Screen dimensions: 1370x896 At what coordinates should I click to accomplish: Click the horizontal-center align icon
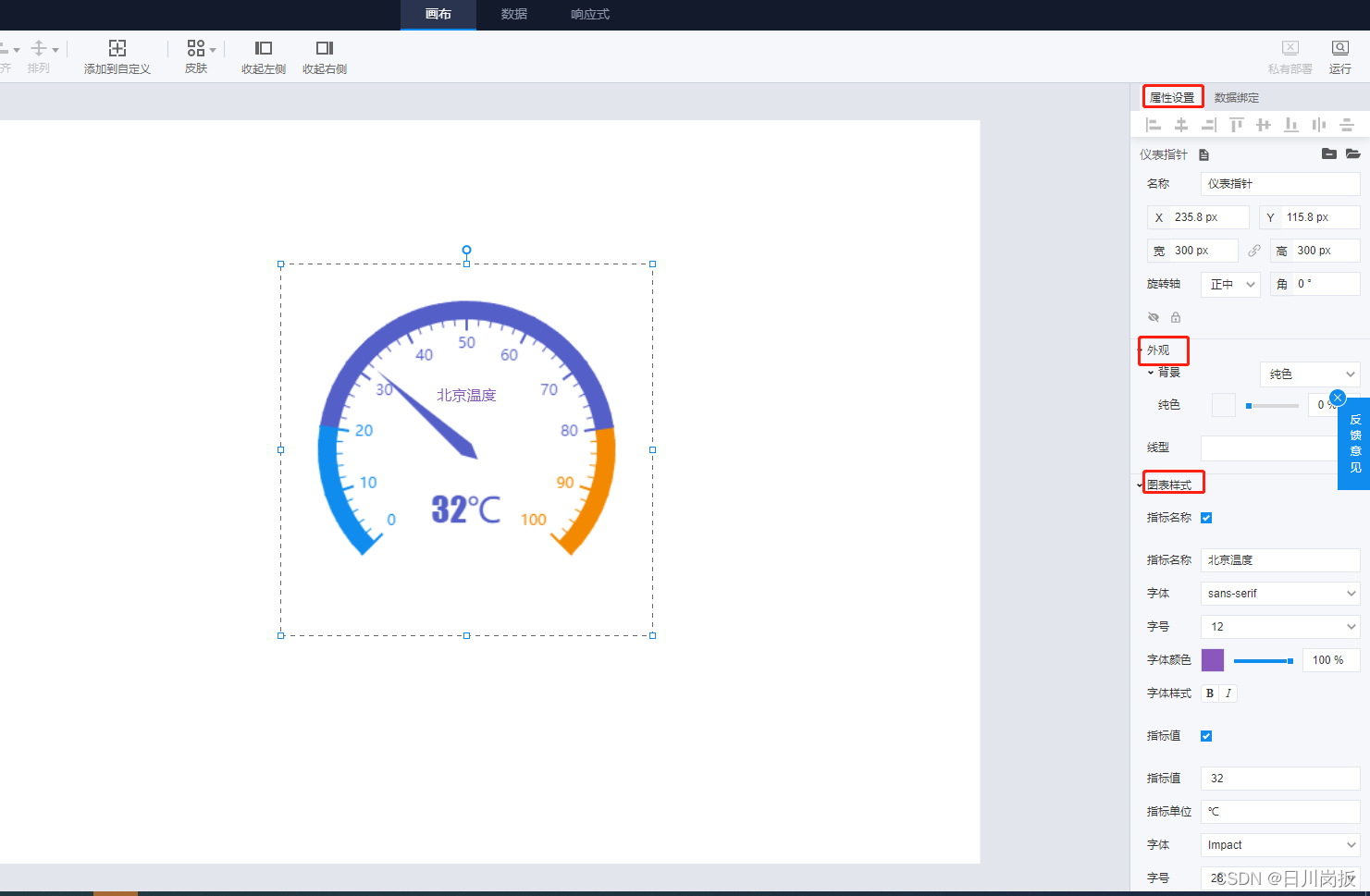click(x=1181, y=125)
